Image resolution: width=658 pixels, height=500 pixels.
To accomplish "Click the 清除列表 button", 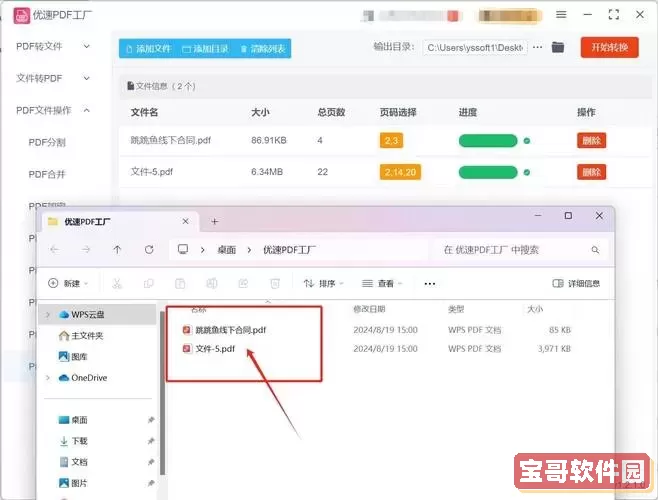I will coord(263,49).
